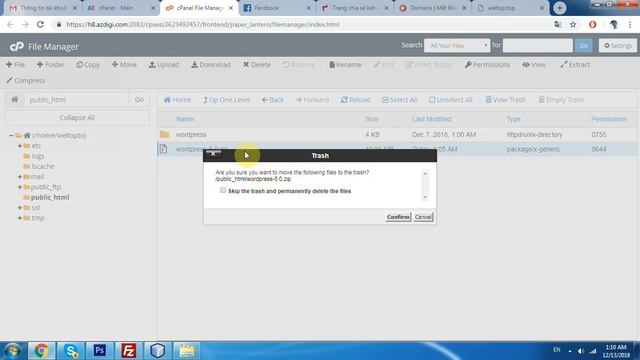The image size is (640, 360).
Task: Bookmark page with the star icon
Action: (x=573, y=24)
